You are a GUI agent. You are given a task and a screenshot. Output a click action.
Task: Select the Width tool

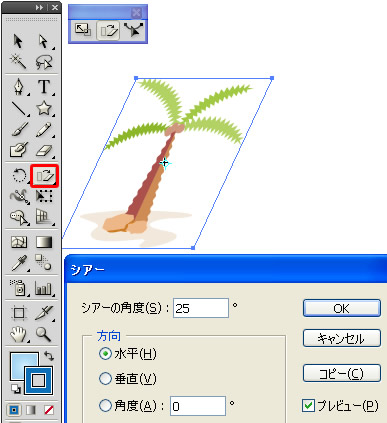[x=19, y=196]
